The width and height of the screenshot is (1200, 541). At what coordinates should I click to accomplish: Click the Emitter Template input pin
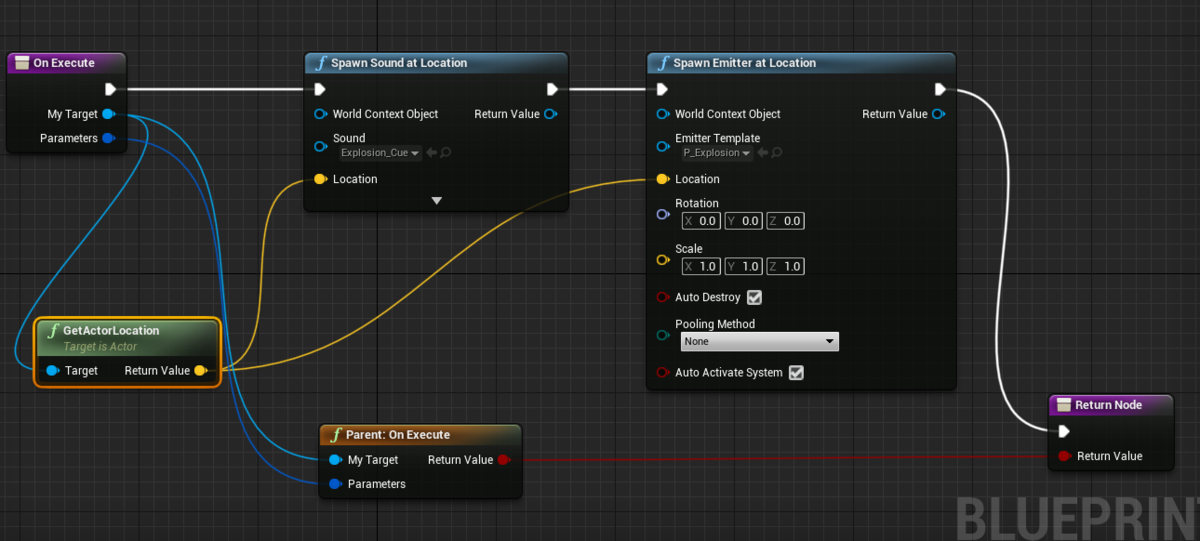coord(662,146)
